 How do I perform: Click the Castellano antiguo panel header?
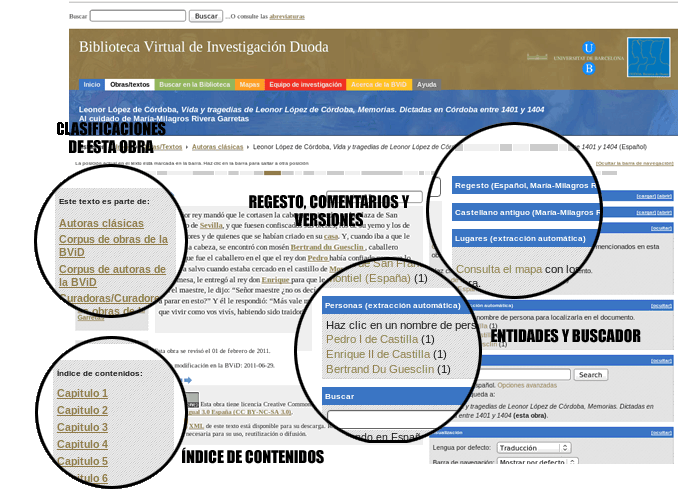pyautogui.click(x=526, y=212)
